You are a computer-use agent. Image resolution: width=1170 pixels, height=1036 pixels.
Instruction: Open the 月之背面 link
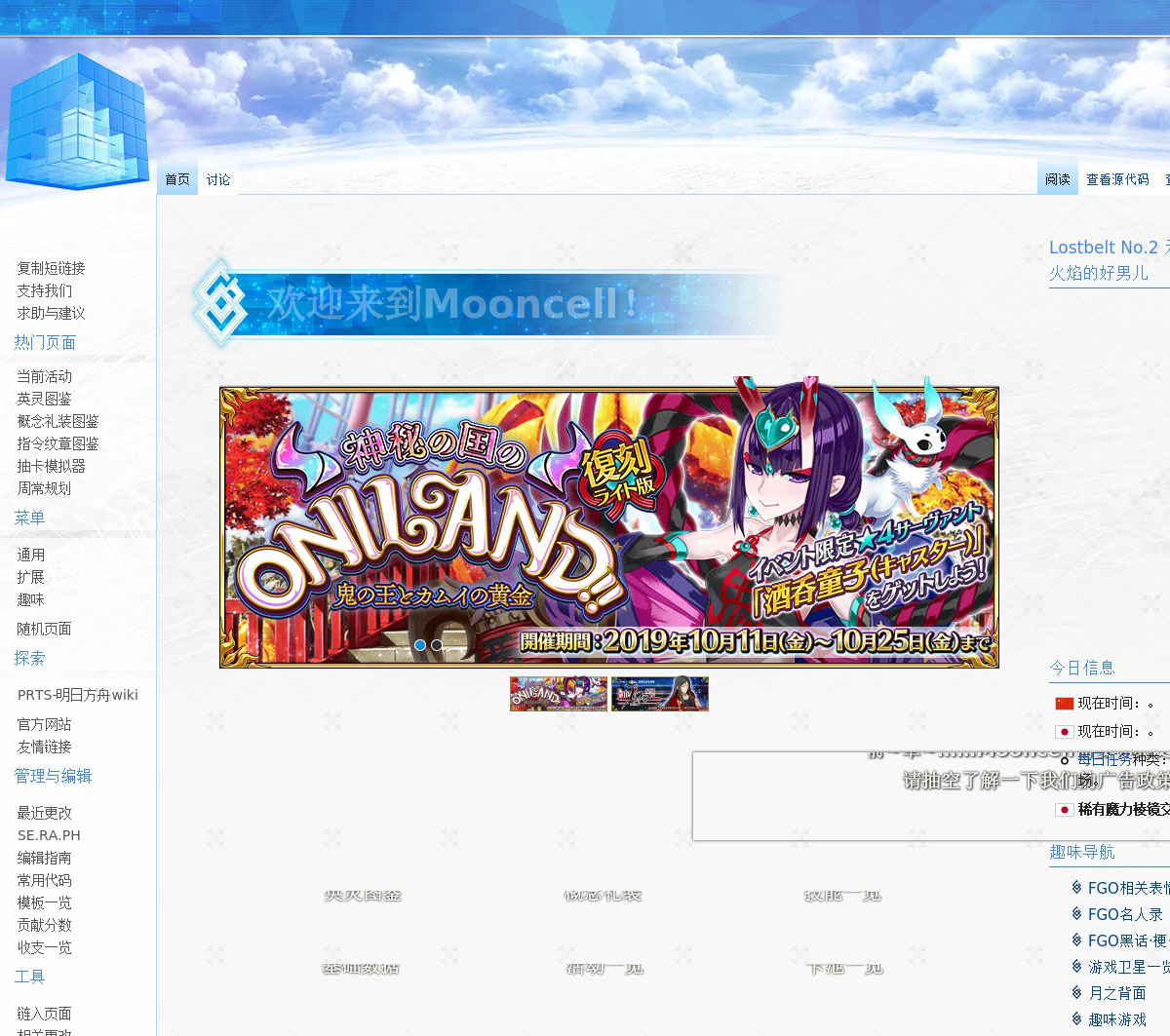click(x=1117, y=993)
